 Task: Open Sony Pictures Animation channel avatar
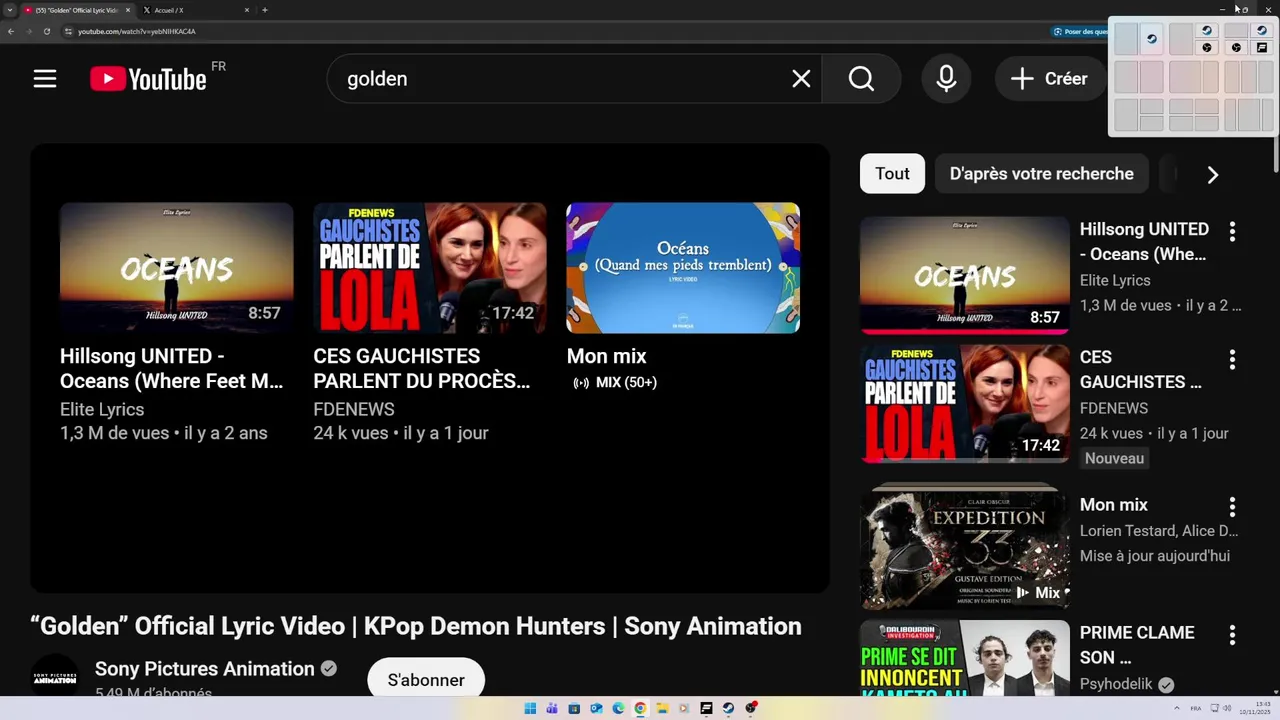click(x=54, y=677)
